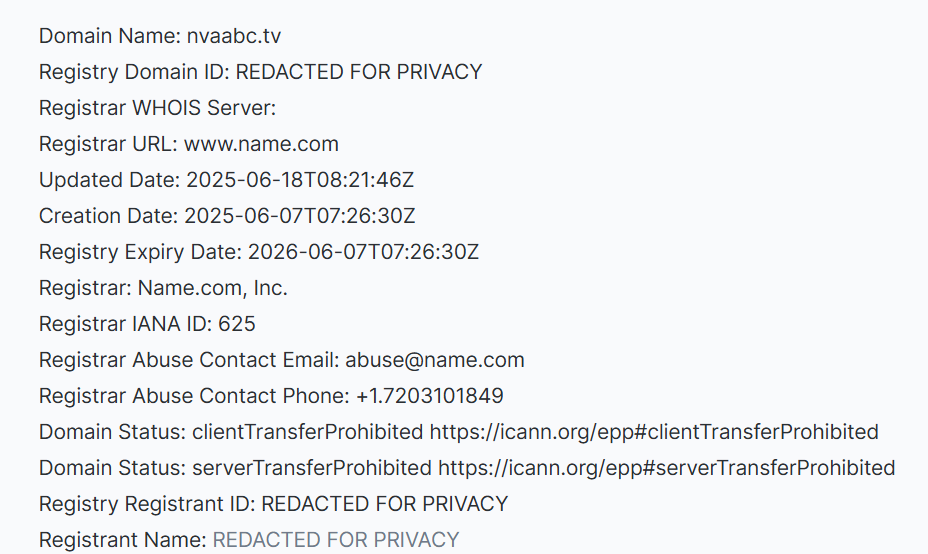Viewport: 928px width, 554px height.
Task: Click the registrar name Name.com, Inc.
Action: click(212, 288)
